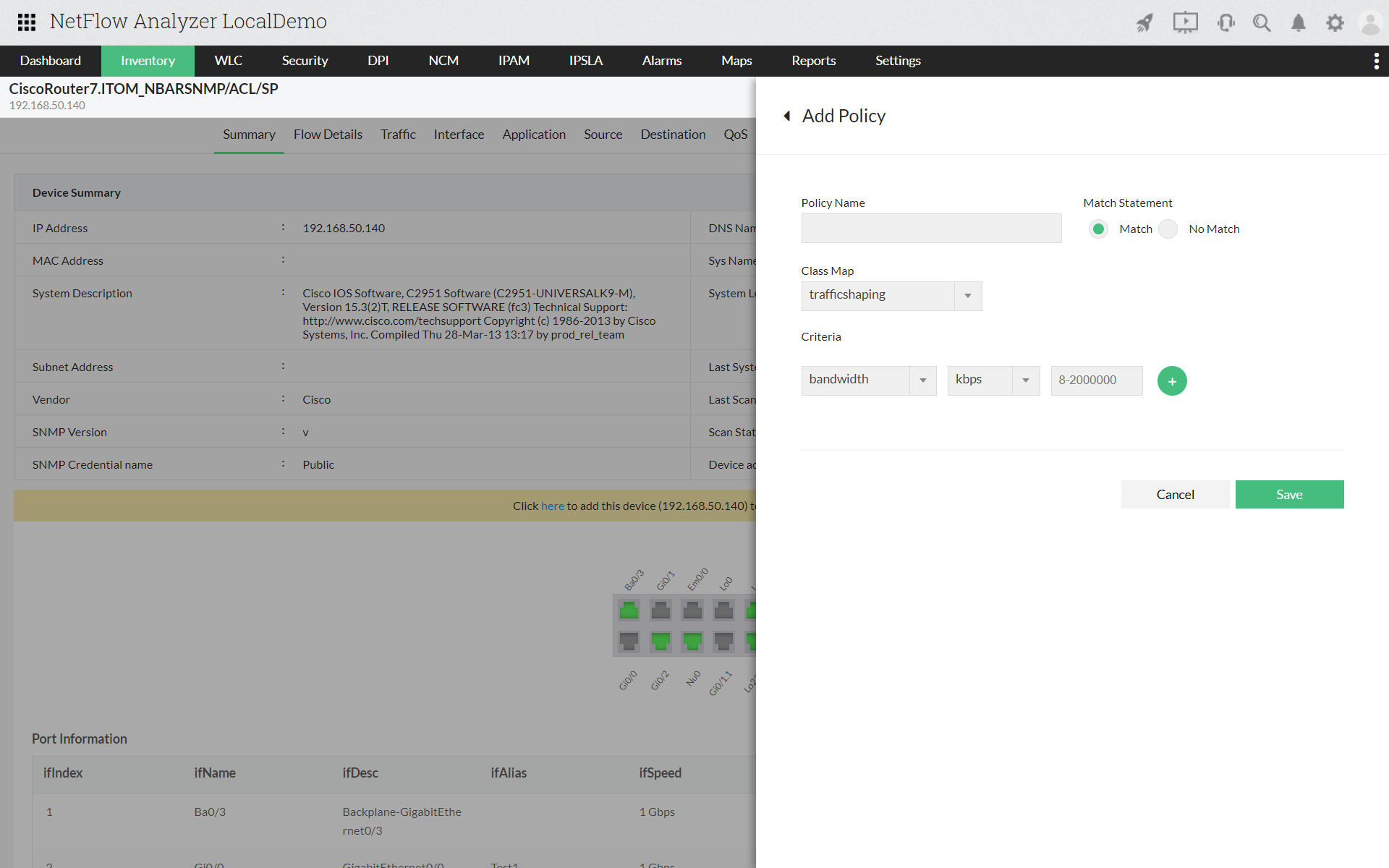This screenshot has height=868, width=1389.
Task: Click the Policy Name input field
Action: pyautogui.click(x=931, y=229)
